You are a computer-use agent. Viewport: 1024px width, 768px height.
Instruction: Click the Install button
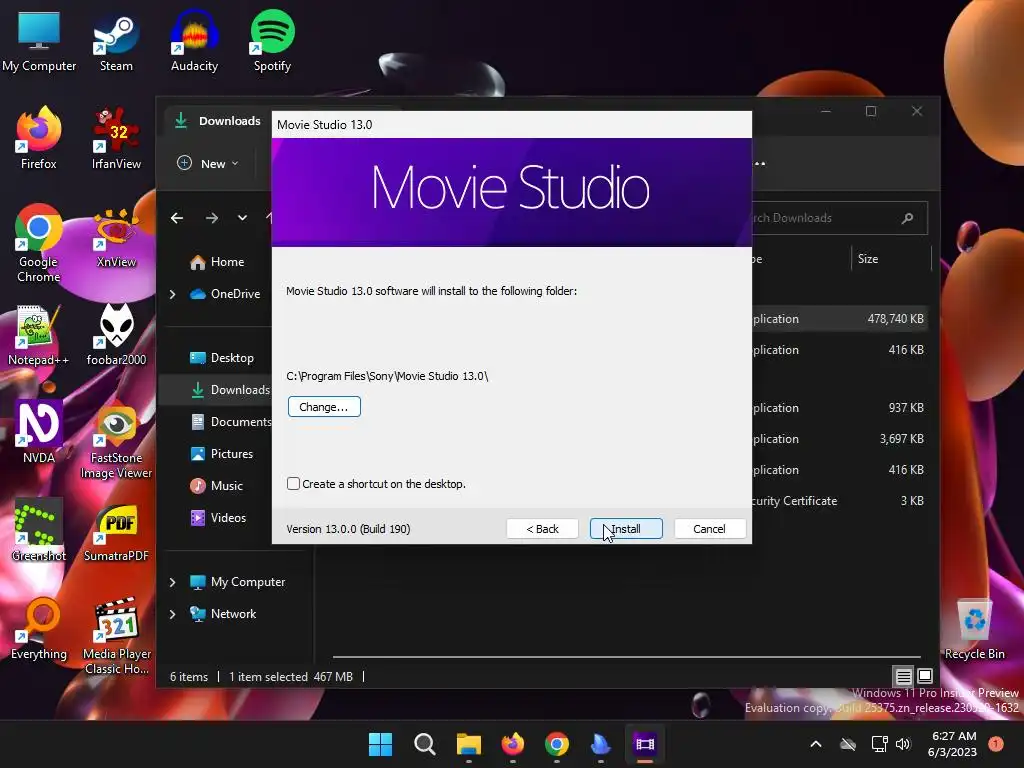626,529
